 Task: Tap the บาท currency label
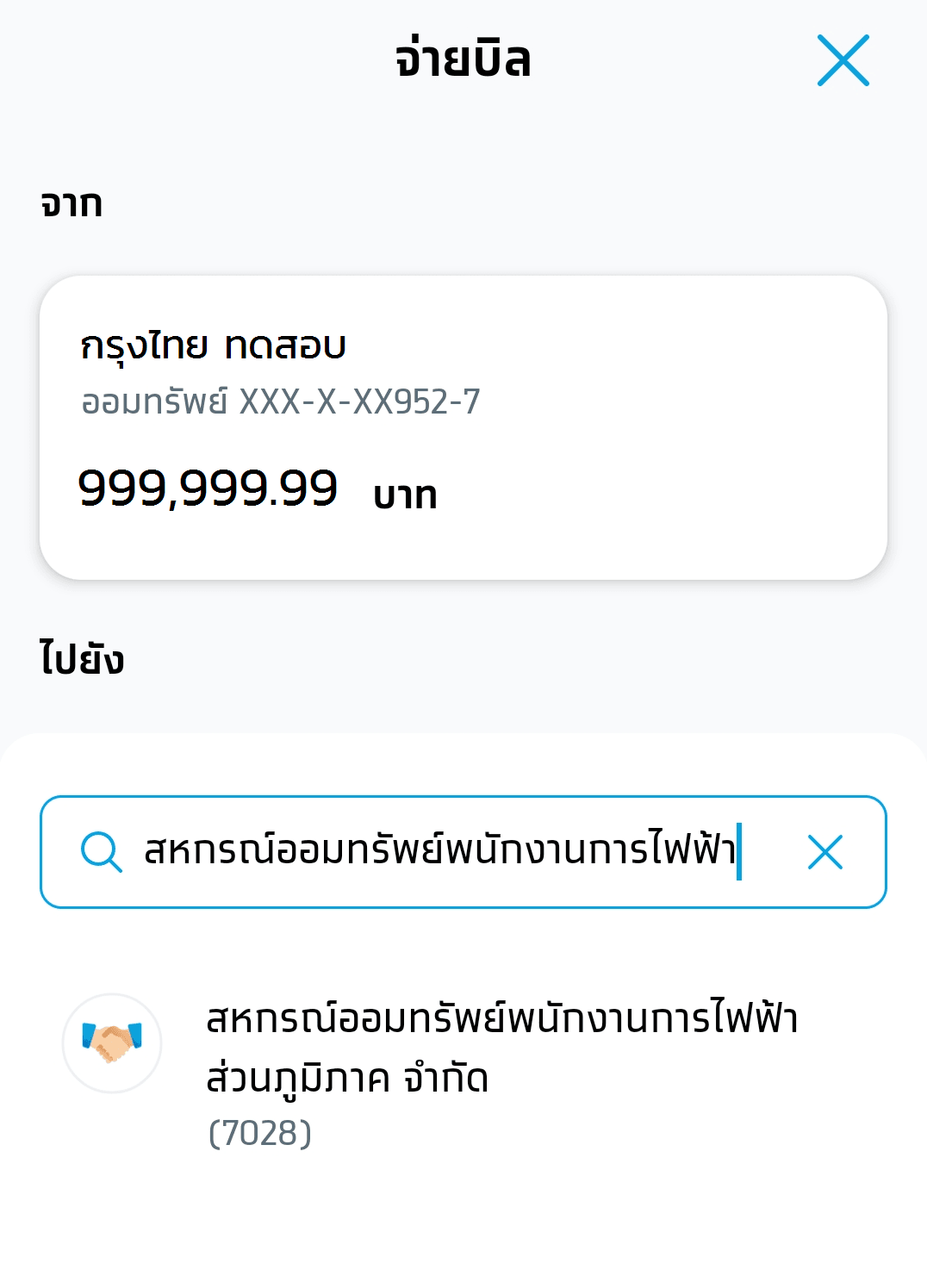click(x=405, y=495)
